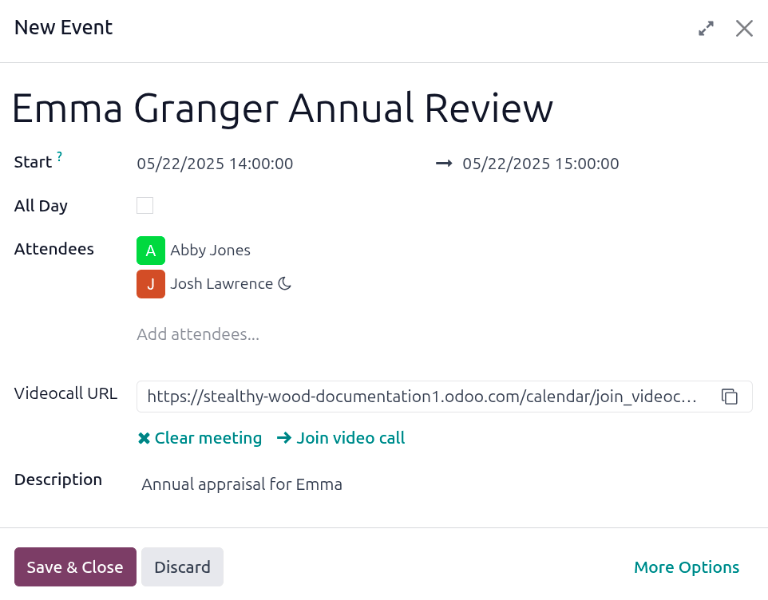Open the end date picker 05/22/2025 15:00:00
Viewport: 768px width, 600px height.
click(540, 163)
